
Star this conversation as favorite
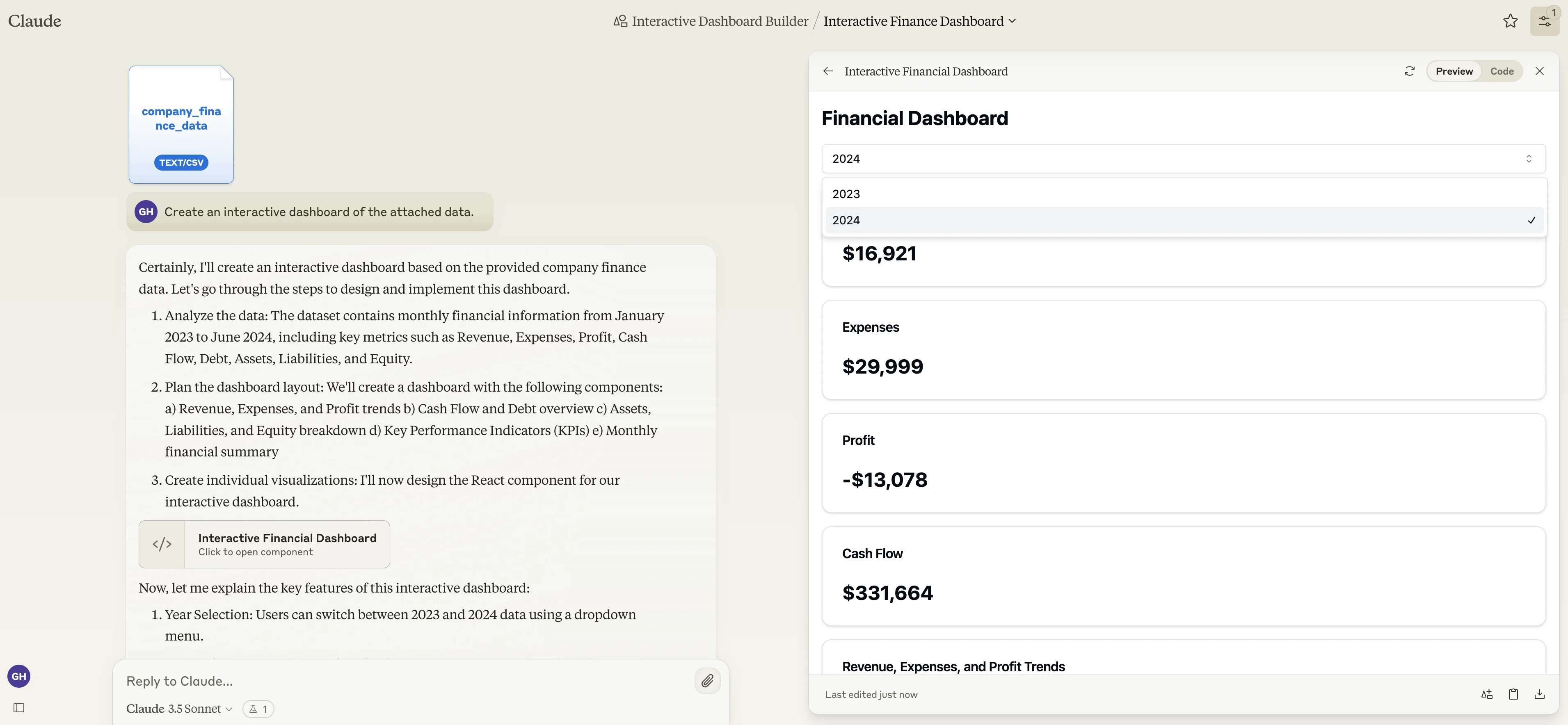point(1510,21)
